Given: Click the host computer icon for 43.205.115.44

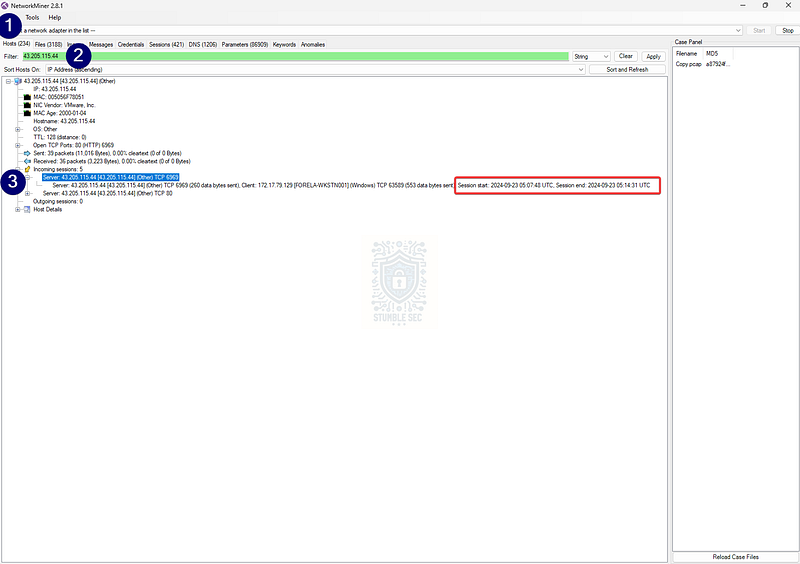Looking at the screenshot, I should tap(18, 81).
